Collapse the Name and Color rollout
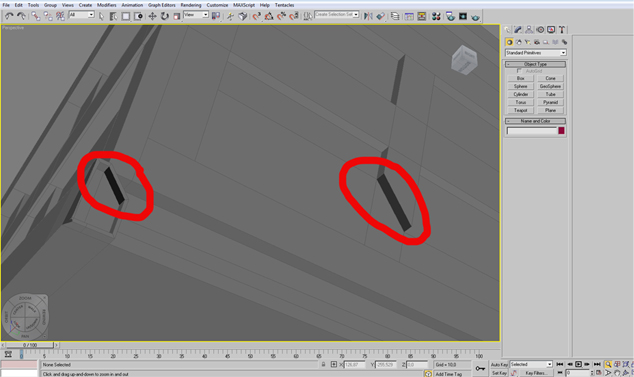Screen dimensions: 634x377 coord(535,121)
